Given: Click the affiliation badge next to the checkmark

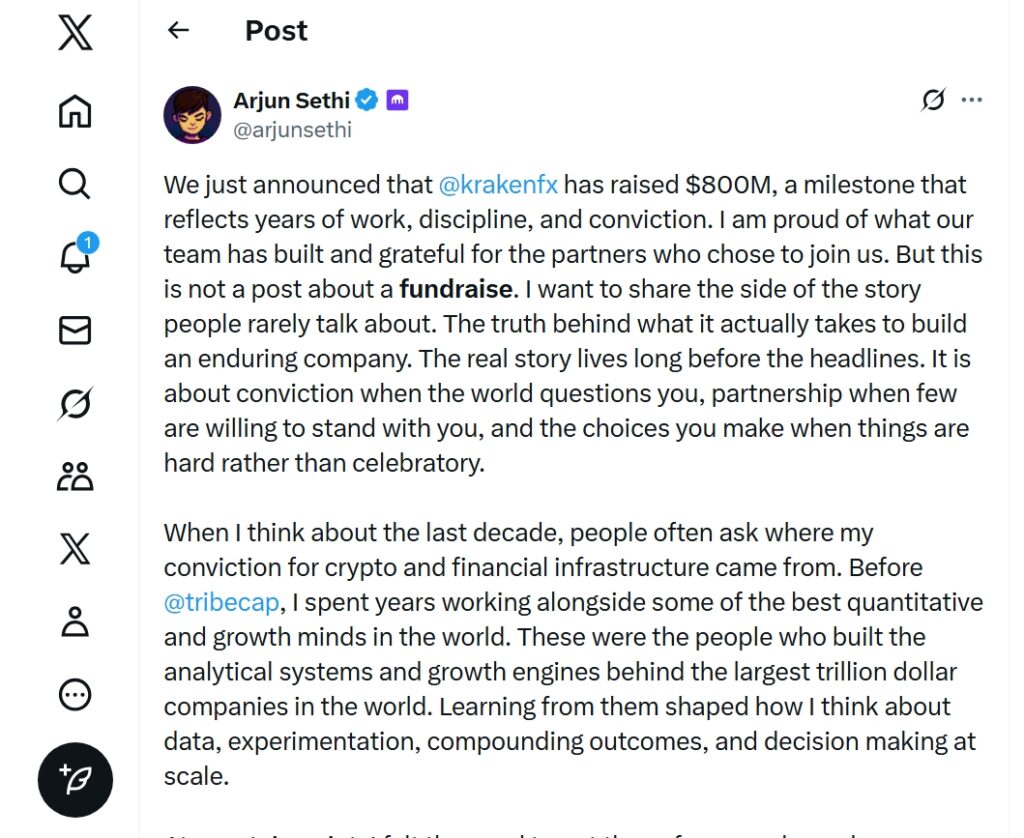Looking at the screenshot, I should click(397, 100).
